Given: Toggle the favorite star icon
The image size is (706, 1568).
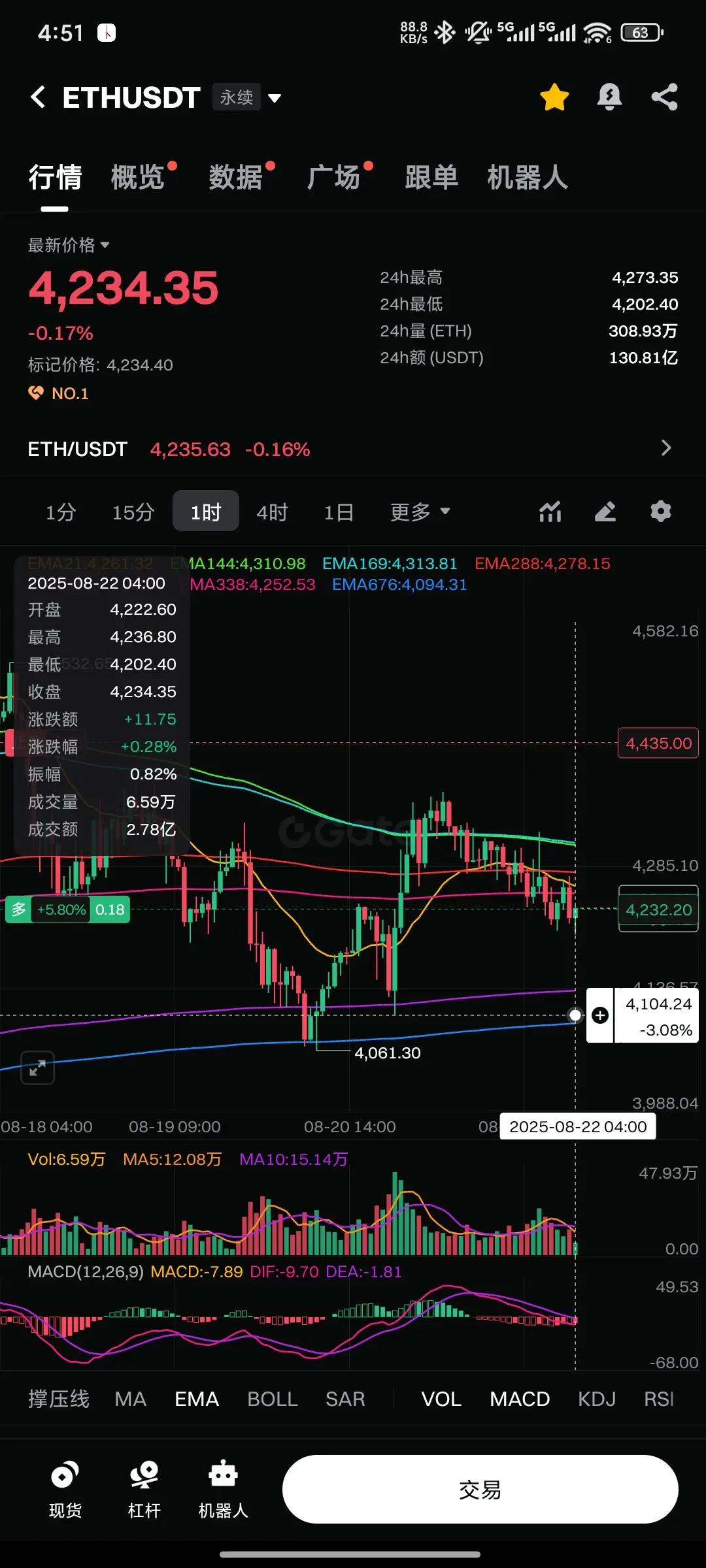Looking at the screenshot, I should pos(554,97).
